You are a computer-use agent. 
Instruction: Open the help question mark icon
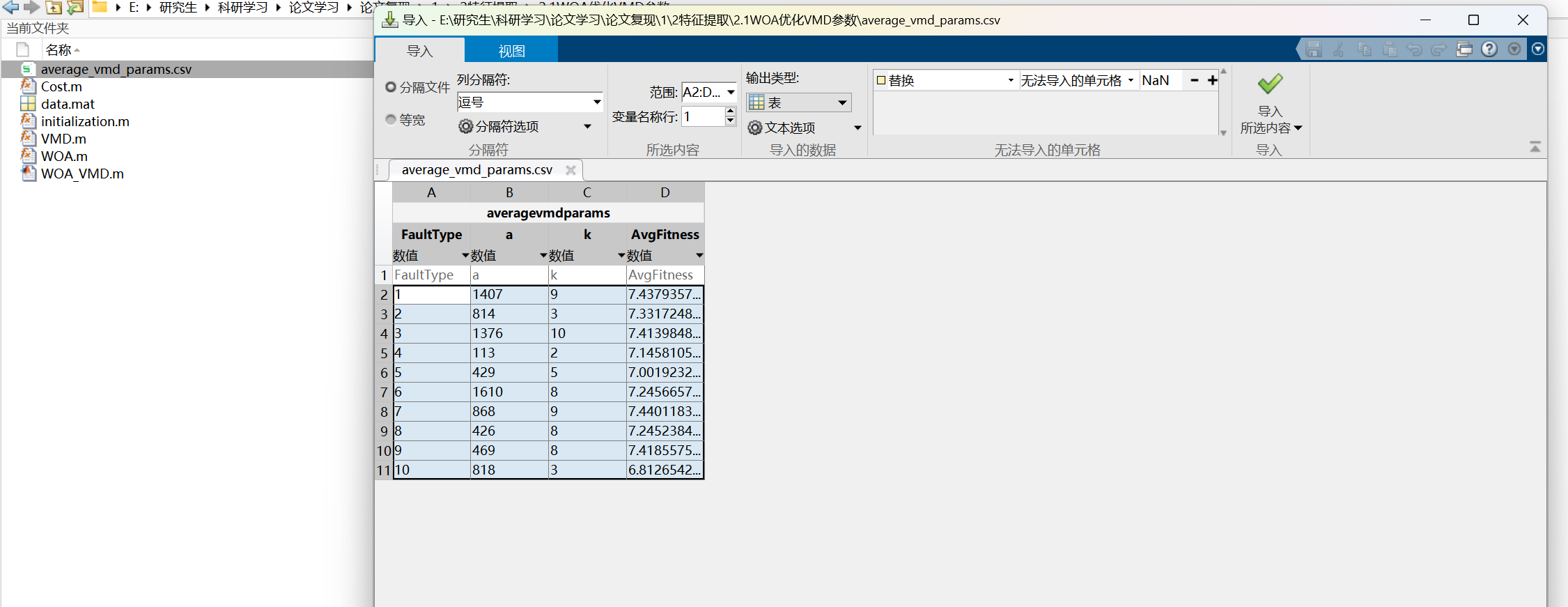[1489, 49]
